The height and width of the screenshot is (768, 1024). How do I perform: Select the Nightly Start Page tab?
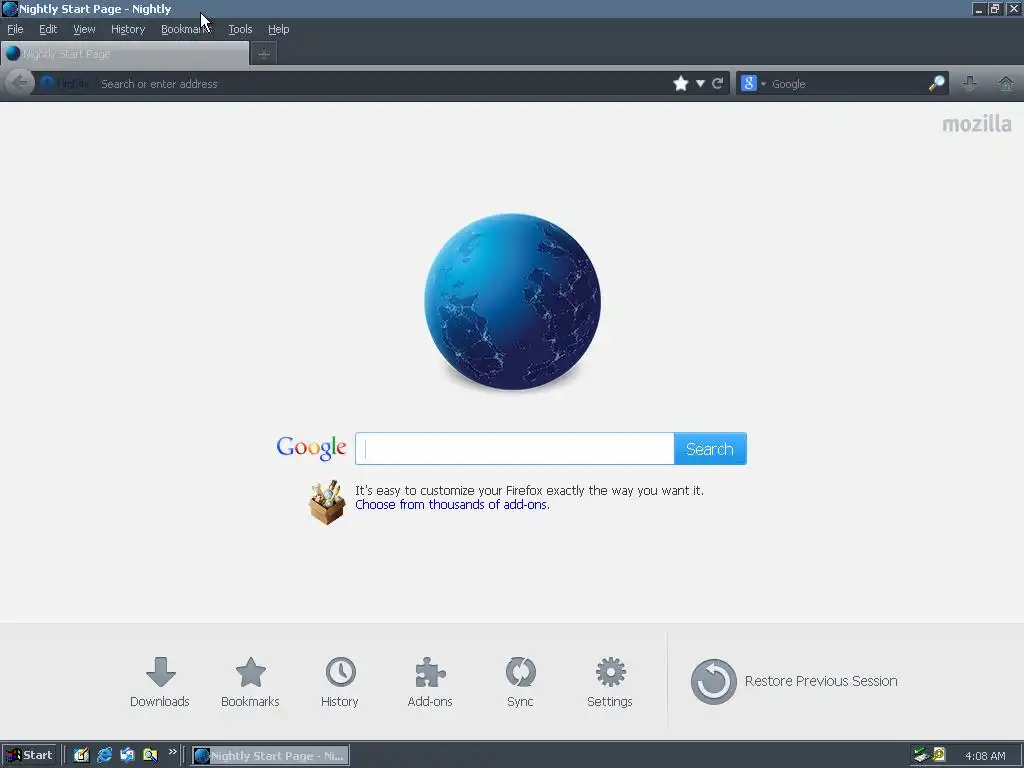[x=125, y=54]
